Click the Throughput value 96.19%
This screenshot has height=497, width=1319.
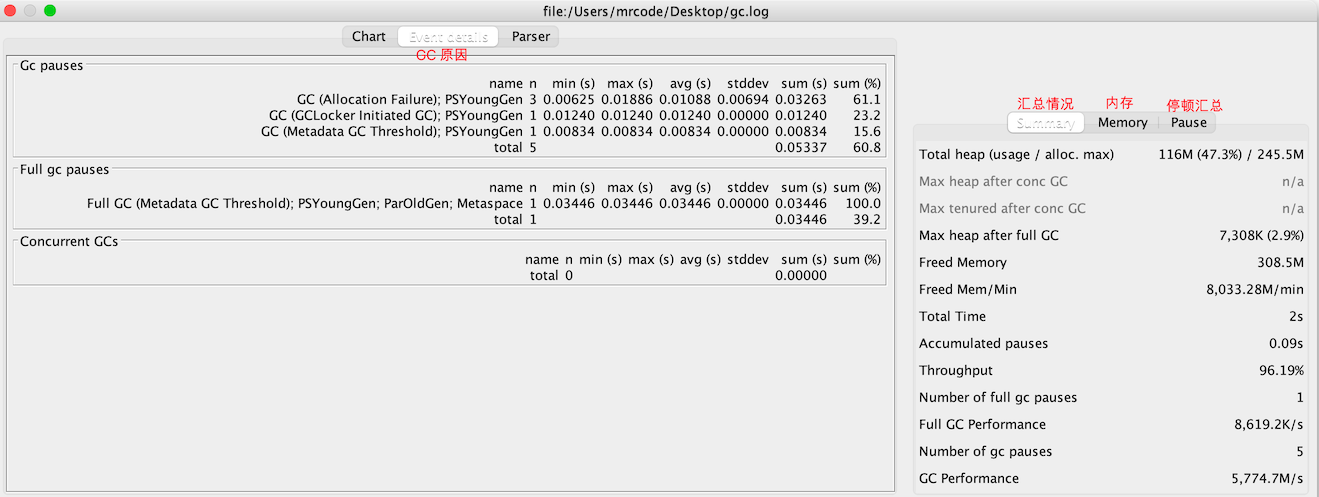[x=1283, y=370]
